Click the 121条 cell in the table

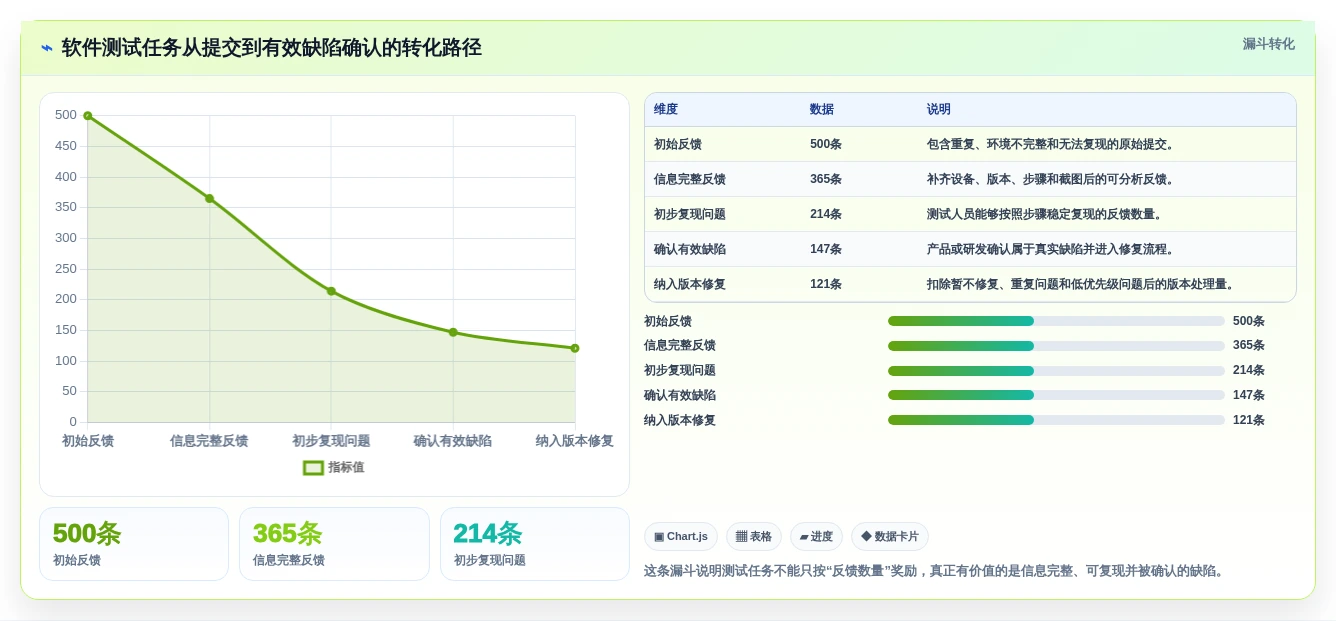pyautogui.click(x=826, y=284)
